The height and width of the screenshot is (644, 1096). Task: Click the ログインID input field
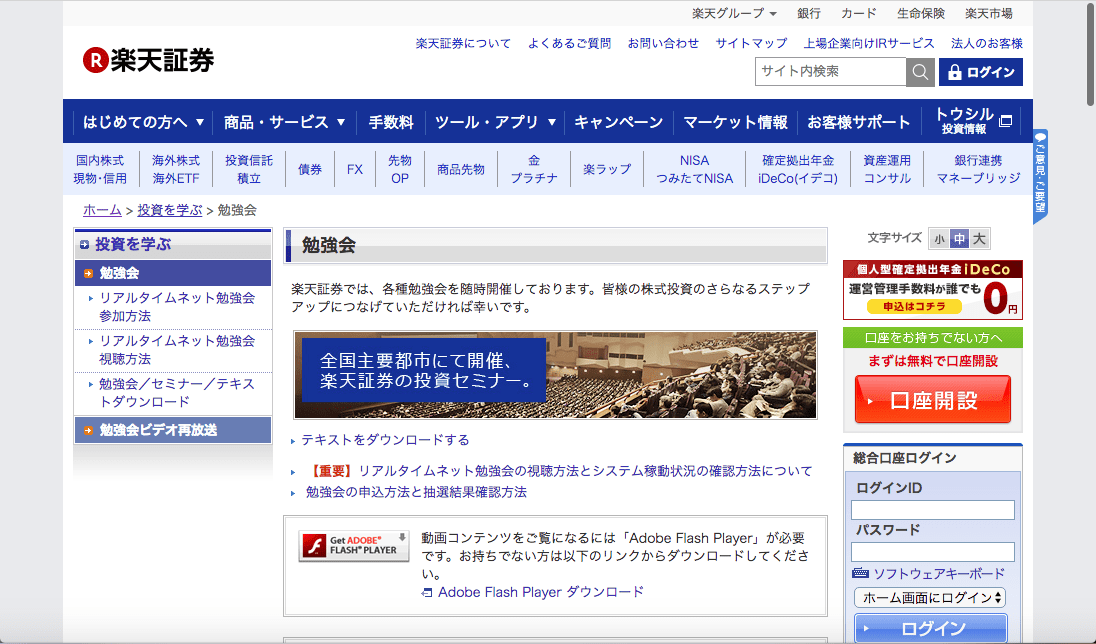coord(932,510)
